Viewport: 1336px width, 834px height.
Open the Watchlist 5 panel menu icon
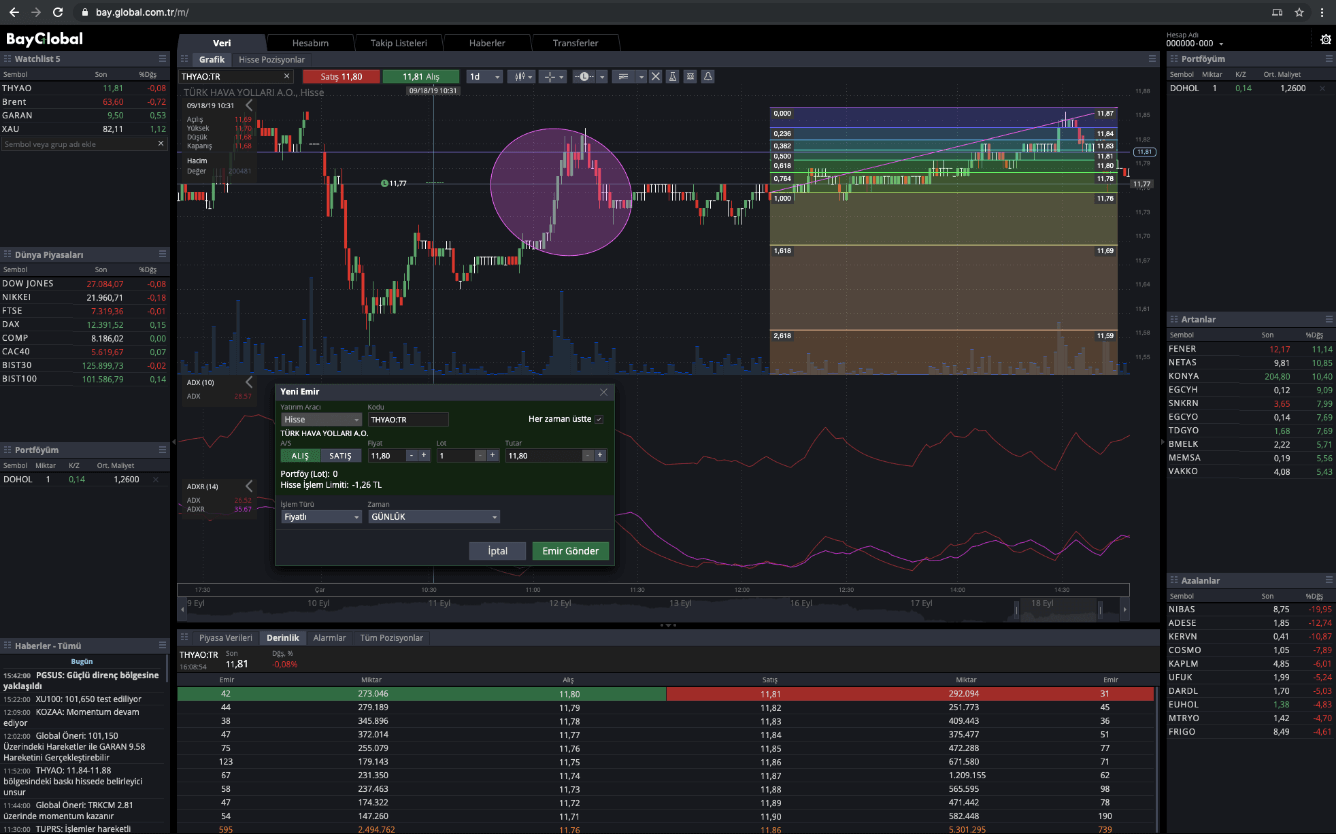click(x=162, y=59)
